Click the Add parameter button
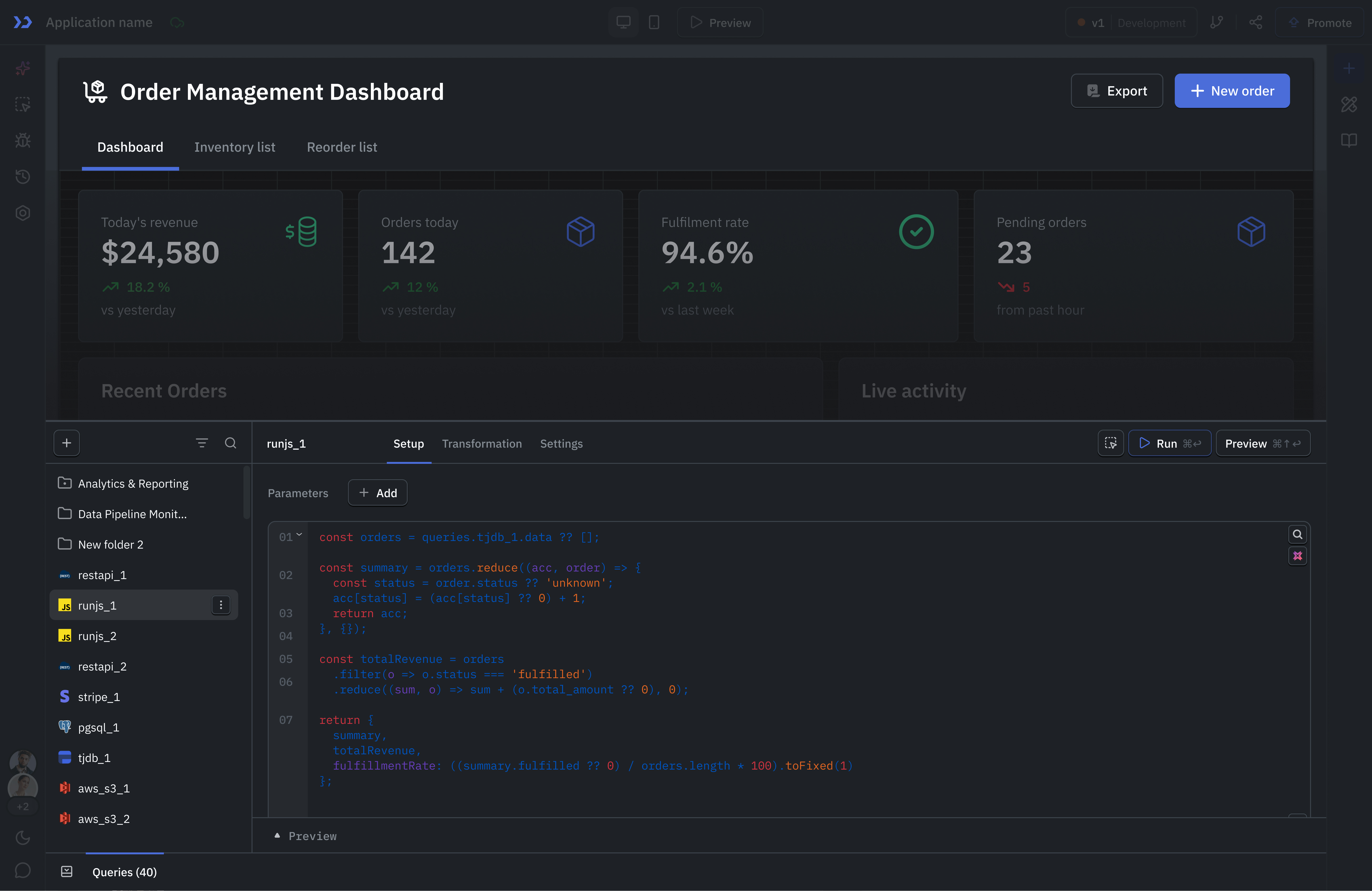 point(378,493)
